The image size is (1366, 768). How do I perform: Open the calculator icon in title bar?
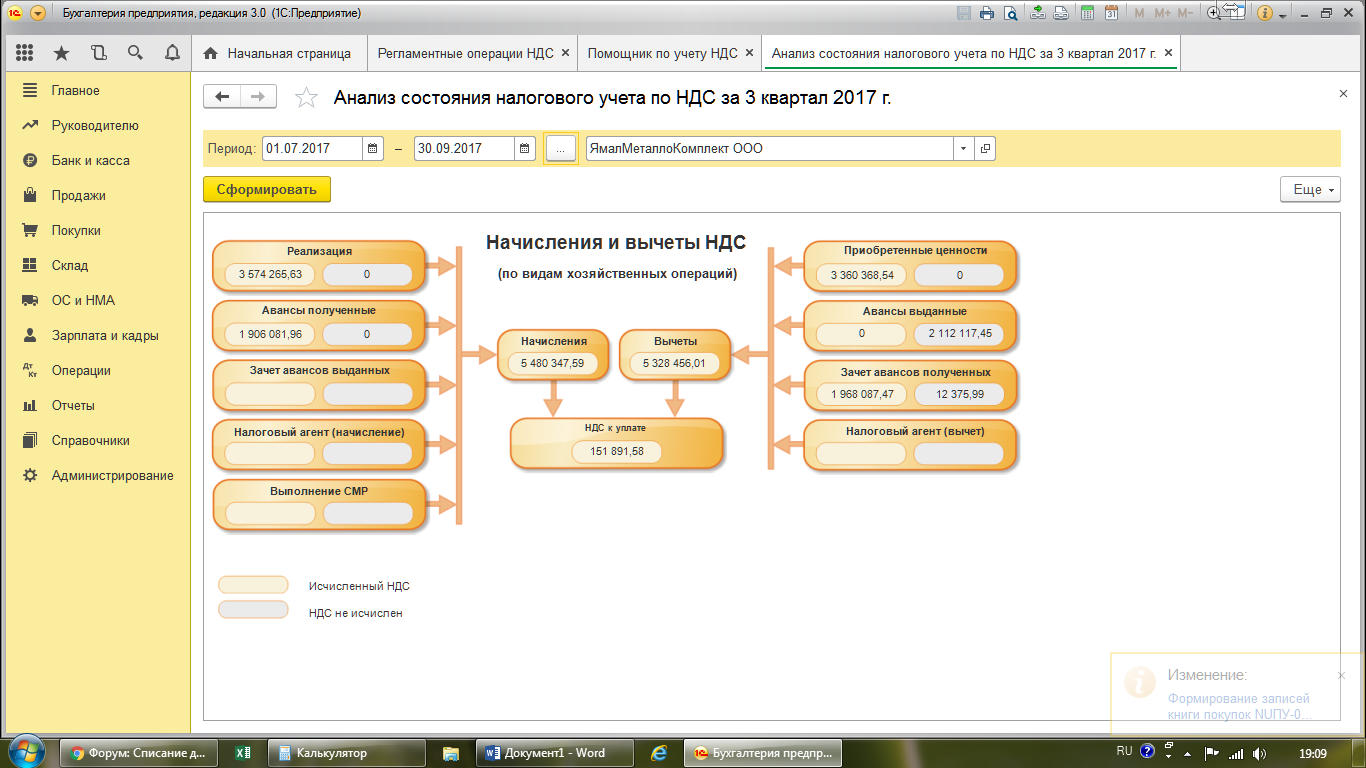click(x=1087, y=14)
